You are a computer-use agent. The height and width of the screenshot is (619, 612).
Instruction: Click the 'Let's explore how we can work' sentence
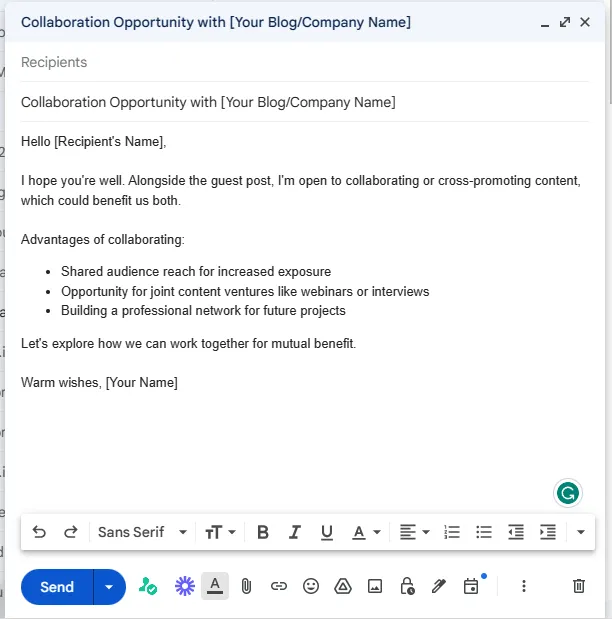point(188,343)
